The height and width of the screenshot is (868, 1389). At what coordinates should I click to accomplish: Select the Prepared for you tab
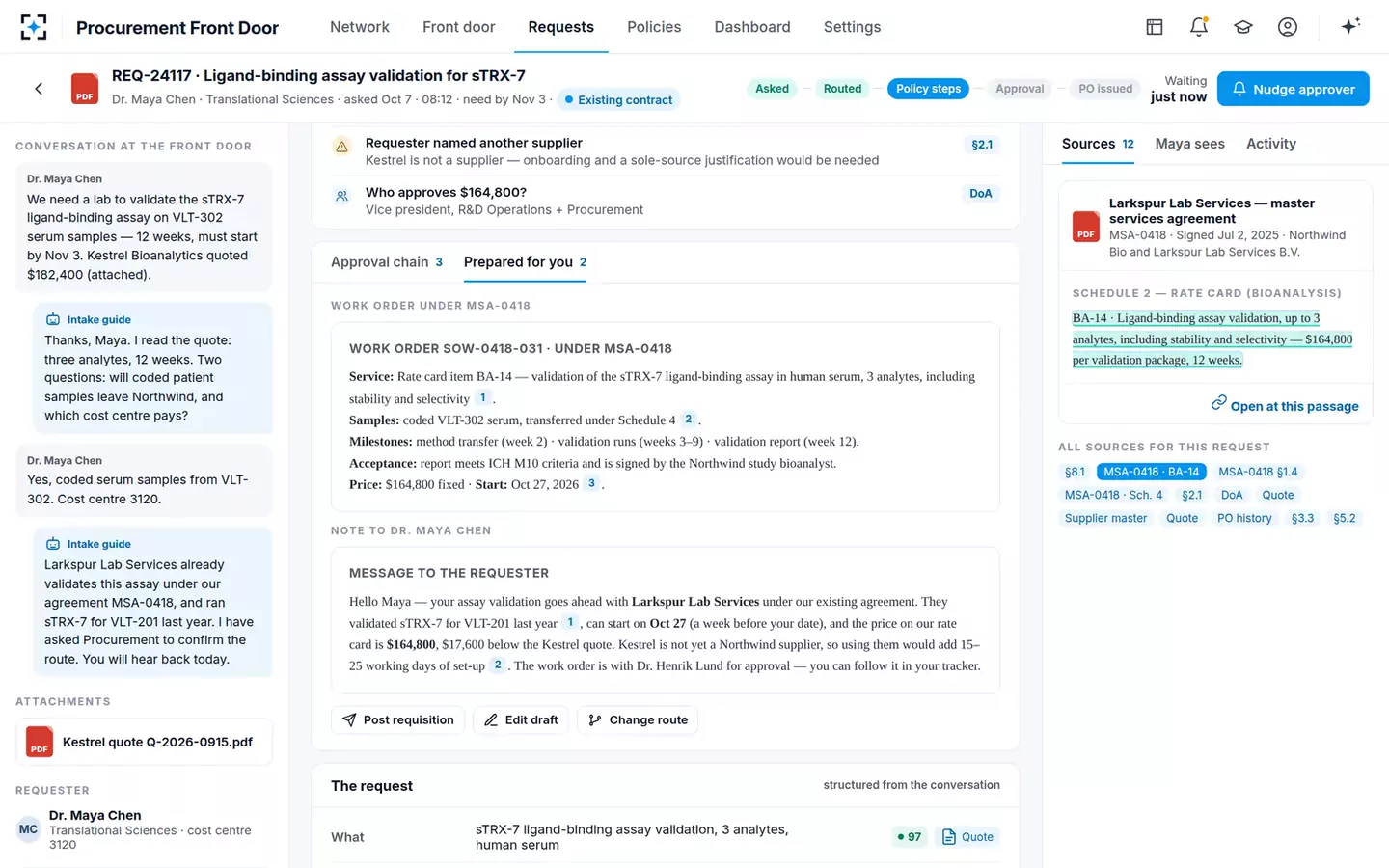point(526,262)
